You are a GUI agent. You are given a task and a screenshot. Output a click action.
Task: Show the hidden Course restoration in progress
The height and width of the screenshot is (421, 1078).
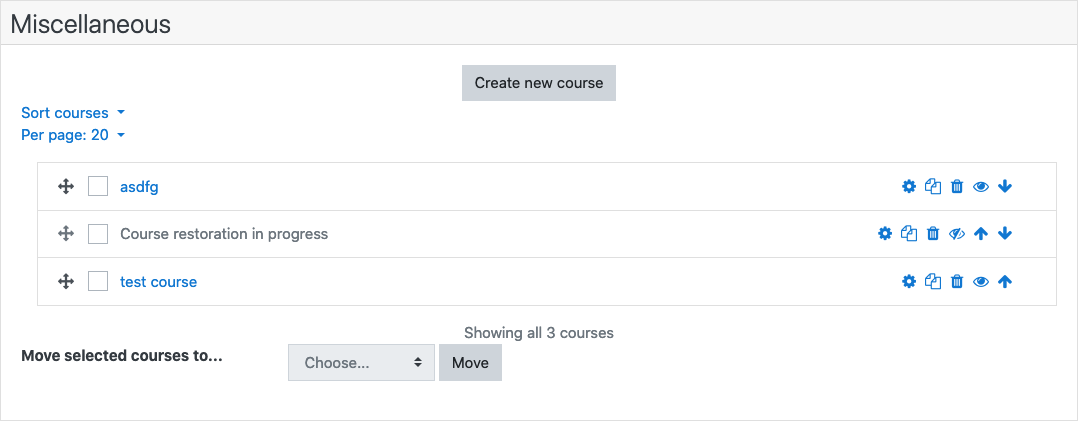[957, 234]
